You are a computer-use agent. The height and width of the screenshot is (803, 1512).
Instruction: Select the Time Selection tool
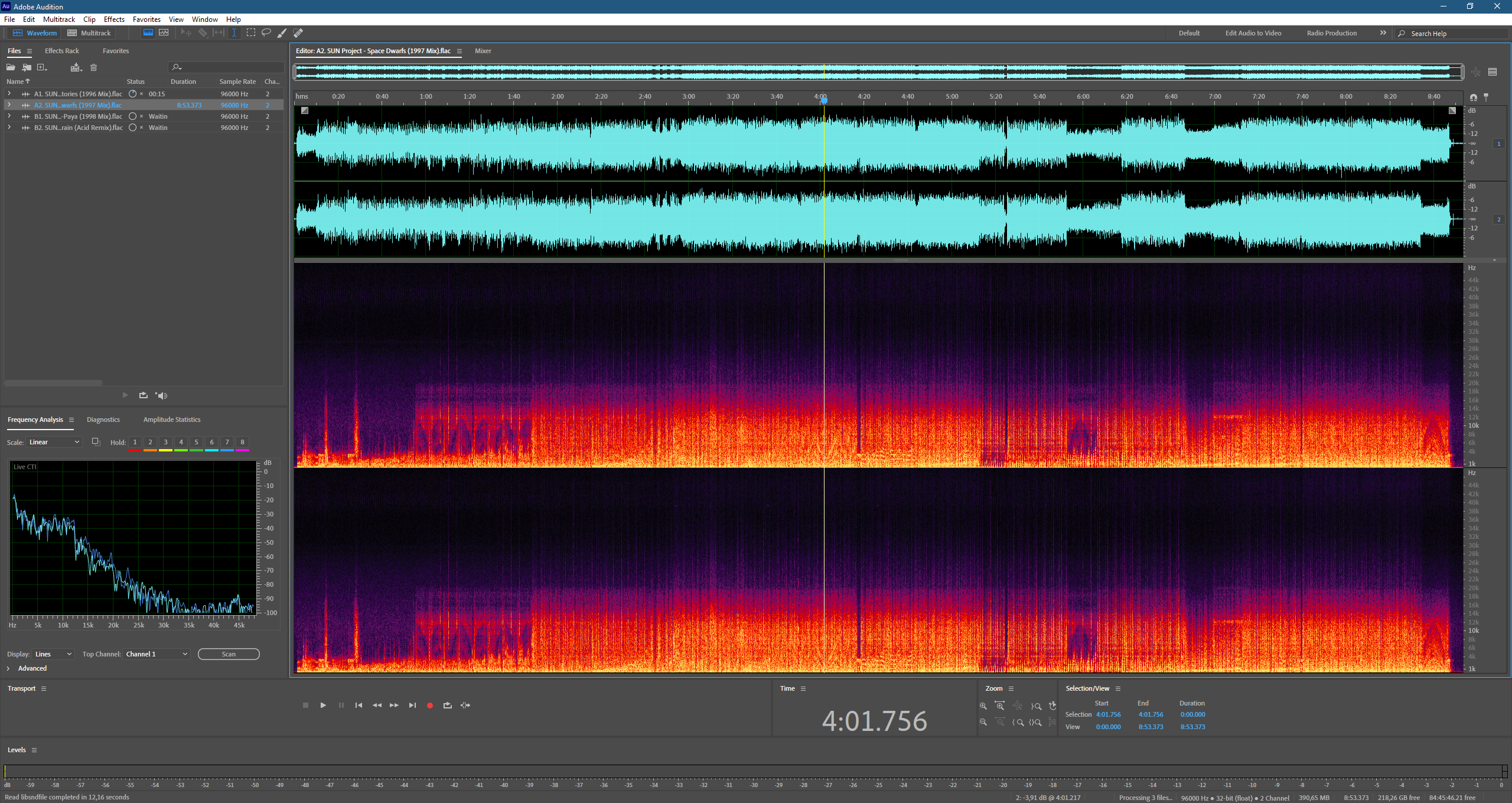[234, 33]
